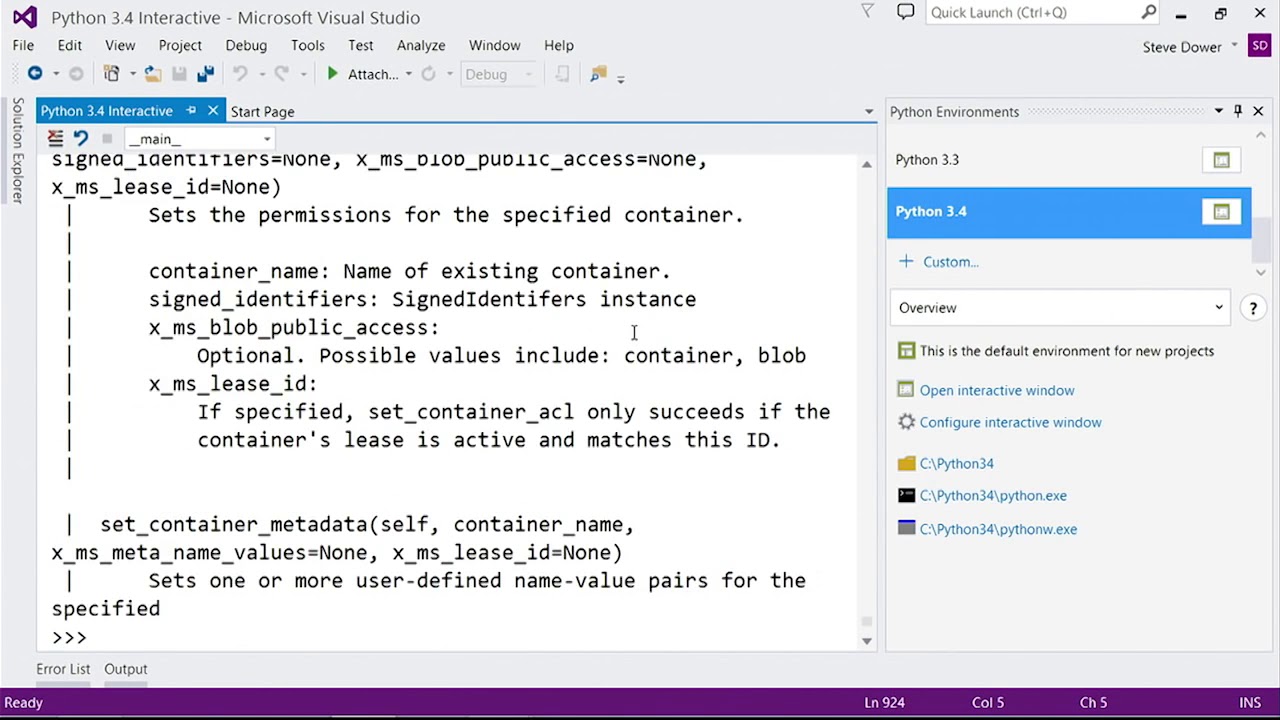
Task: Click the Save toolbar icon
Action: coord(179,73)
